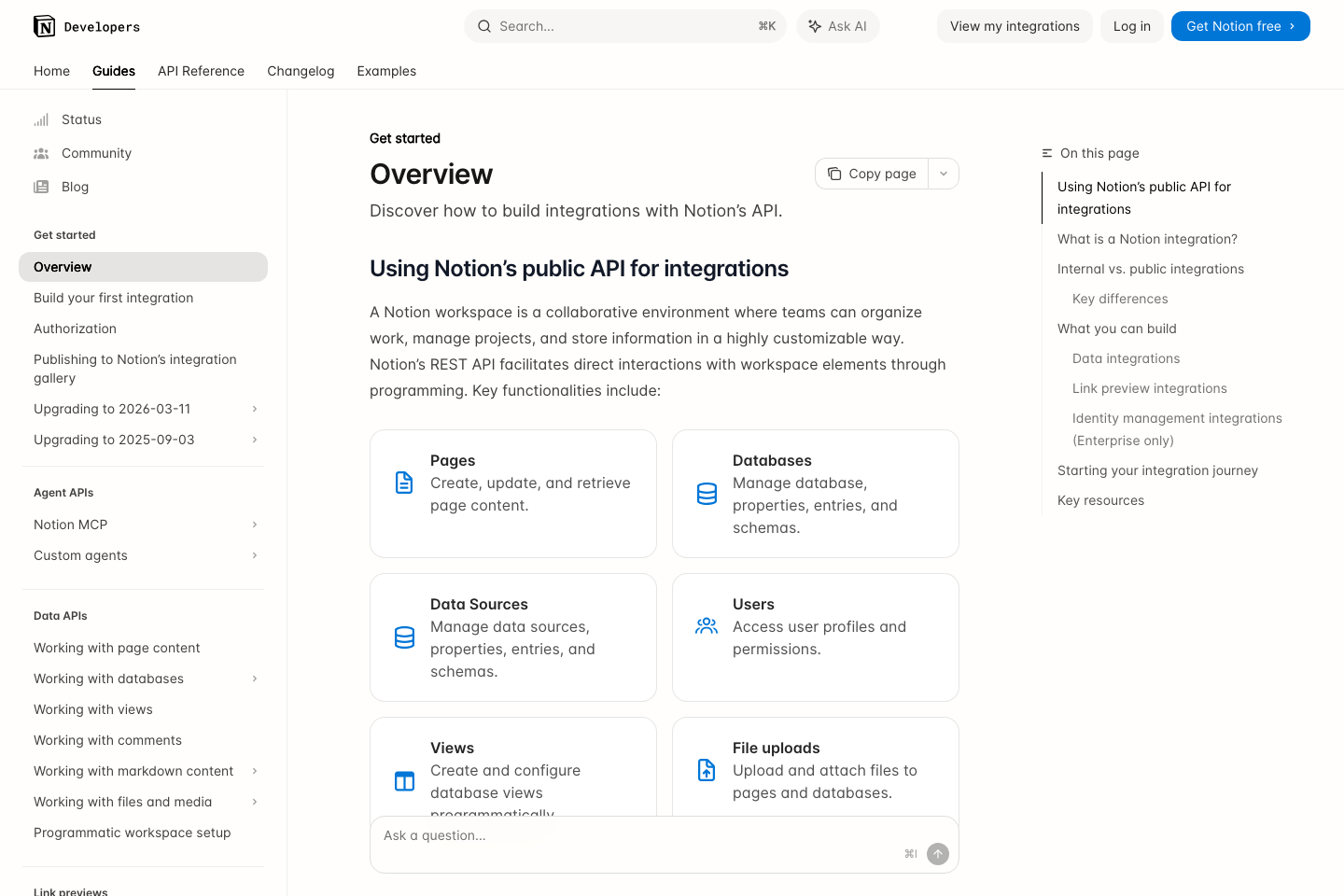Click the Databases stack icon
1344x896 pixels.
707,492
